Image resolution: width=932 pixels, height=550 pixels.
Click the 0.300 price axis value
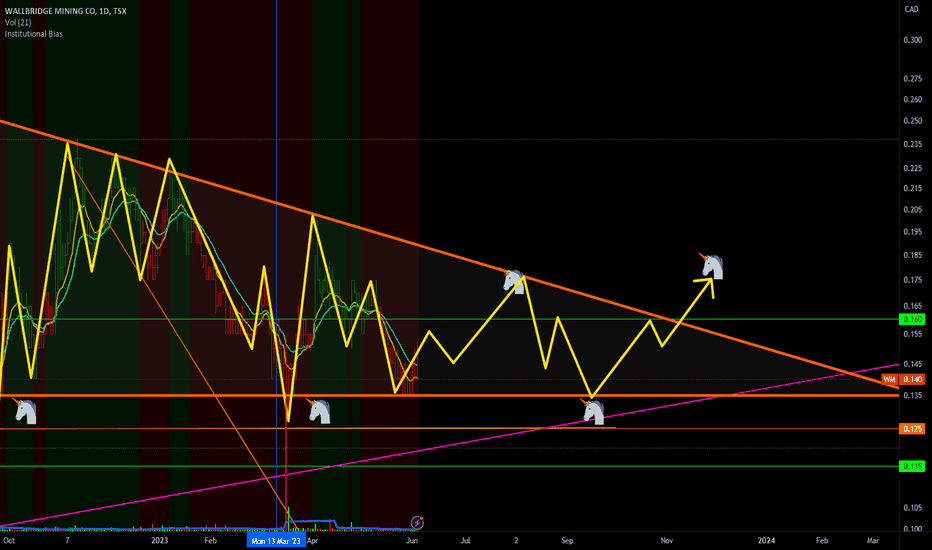[912, 40]
